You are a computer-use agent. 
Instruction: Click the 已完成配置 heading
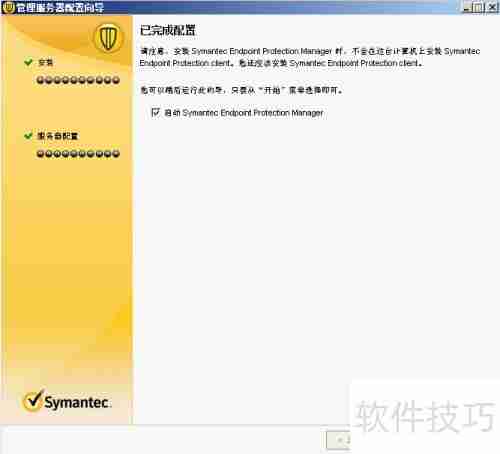[x=168, y=30]
